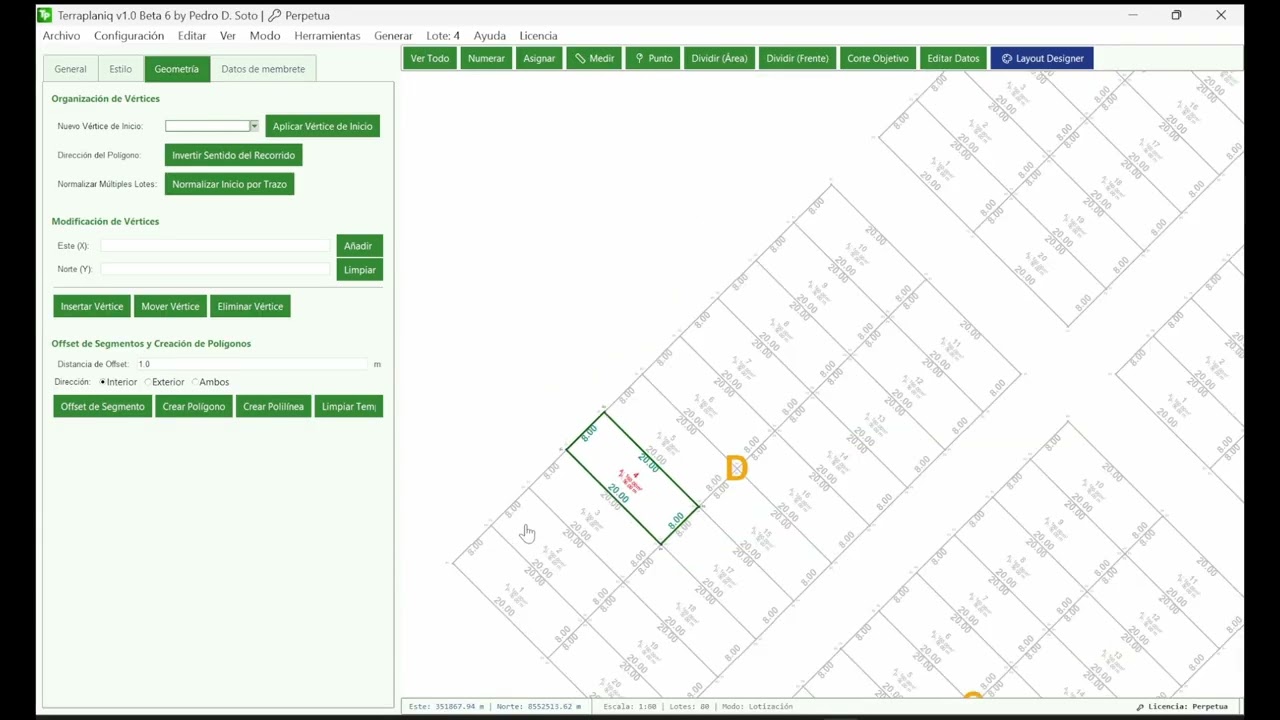Click Aplicar Vértice de Inicio button
Viewport: 1280px width, 720px height.
tap(322, 126)
